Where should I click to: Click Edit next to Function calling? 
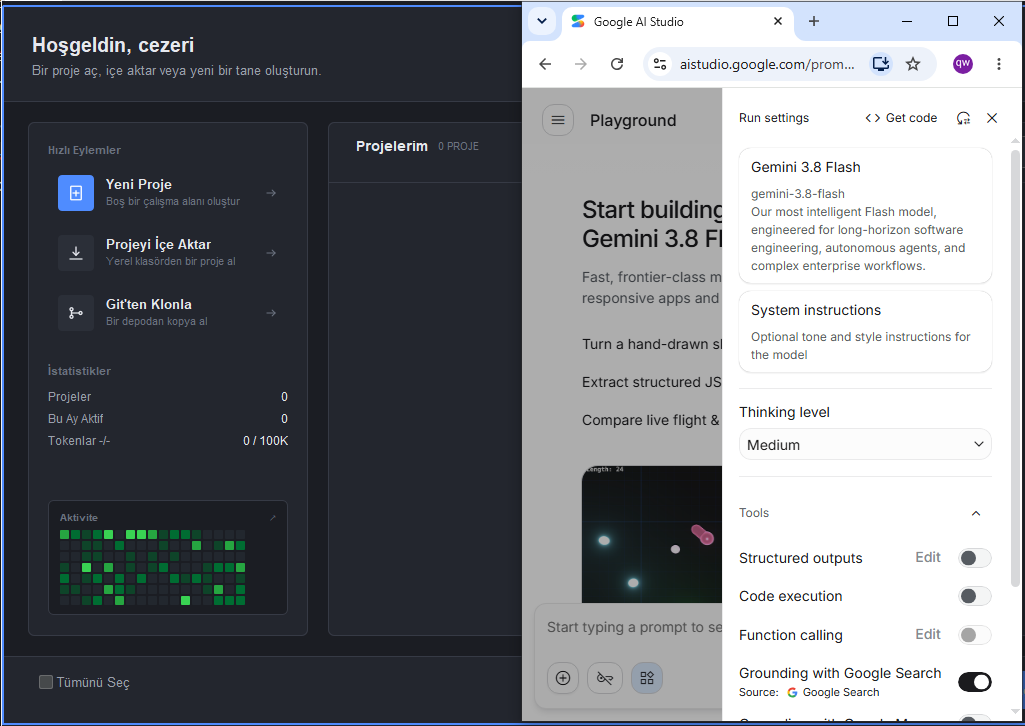pyautogui.click(x=928, y=635)
